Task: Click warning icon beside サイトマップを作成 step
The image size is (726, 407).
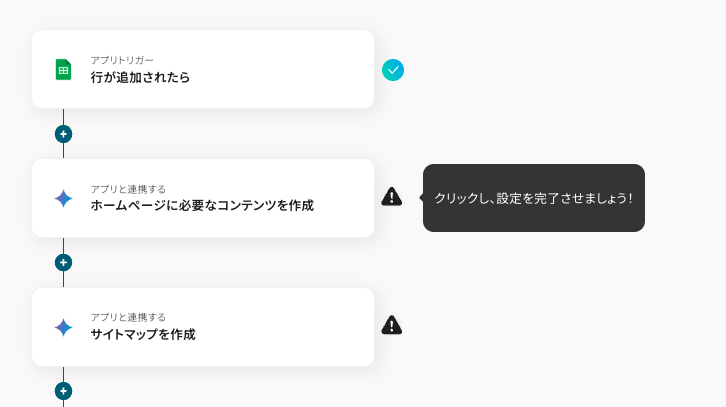Action: tap(392, 325)
